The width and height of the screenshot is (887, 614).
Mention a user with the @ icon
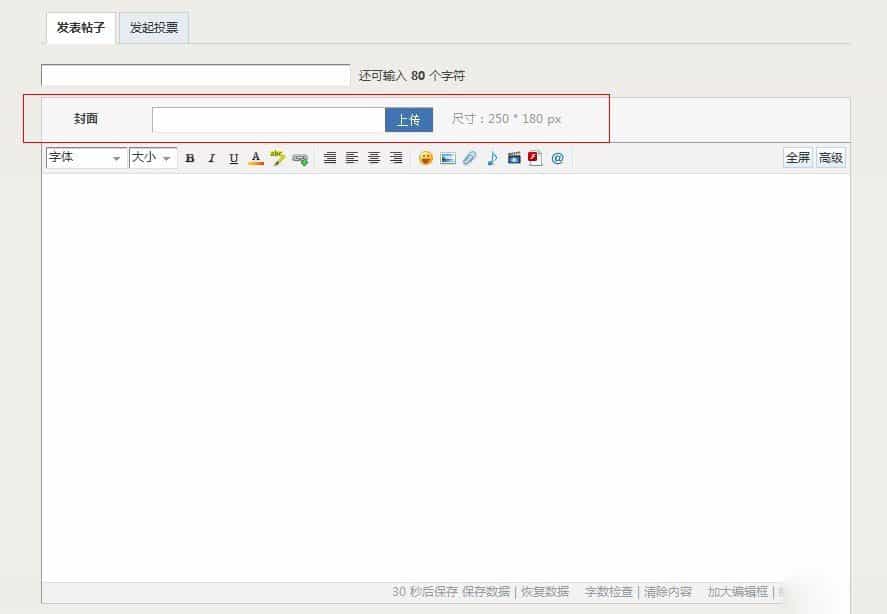pos(558,157)
